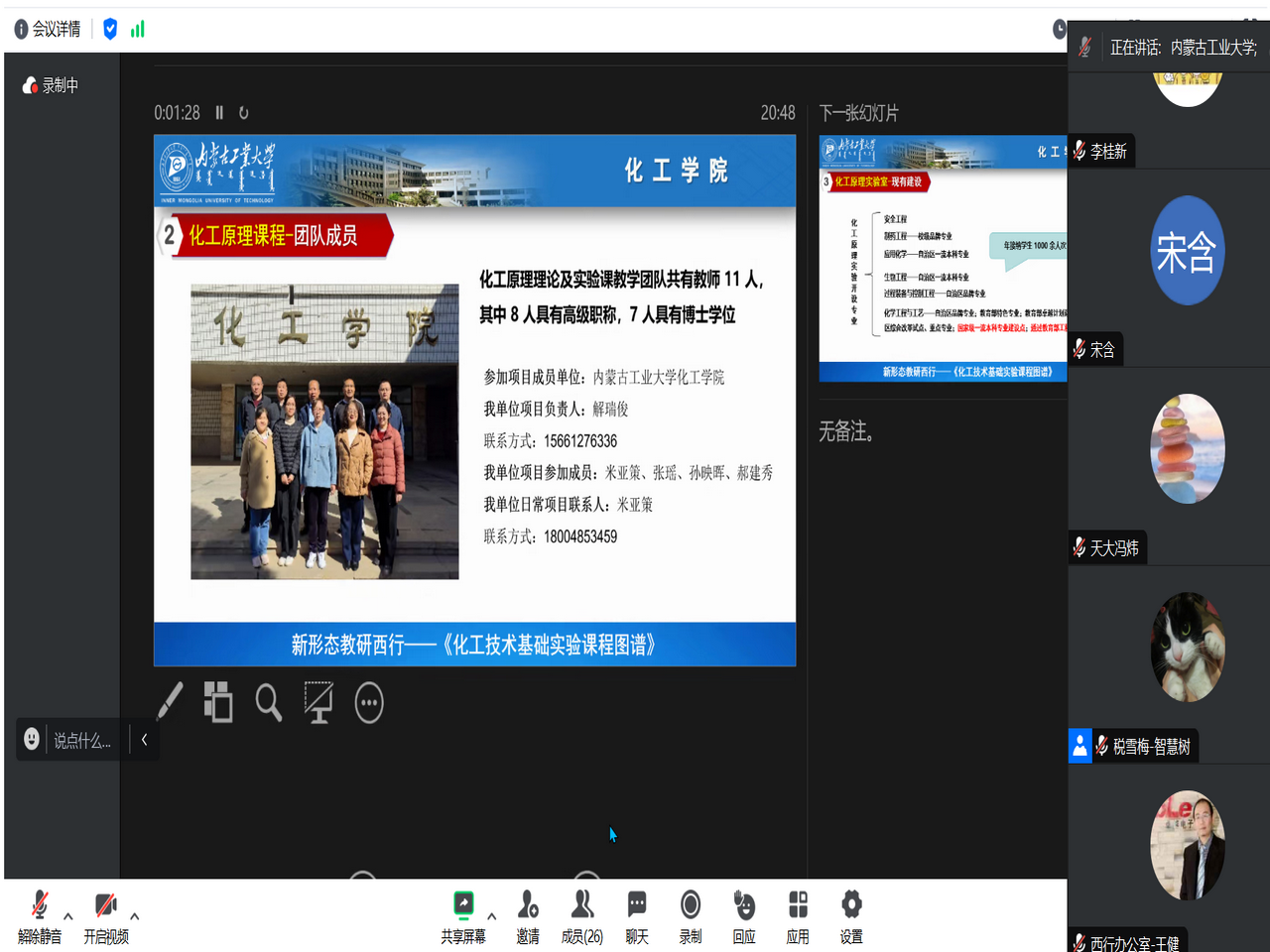The width and height of the screenshot is (1270, 952).
Task: Click the black screen slideshow icon
Action: pyautogui.click(x=318, y=702)
